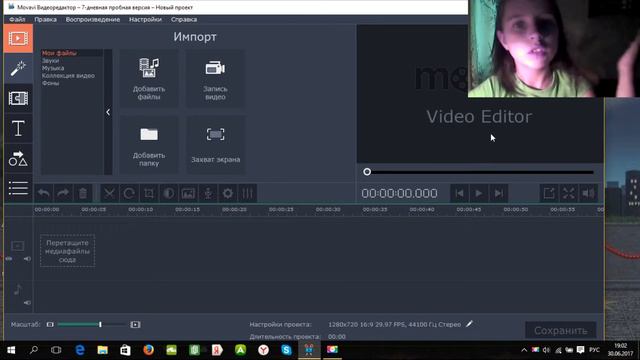Edit project settings pencil icon

click(469, 324)
